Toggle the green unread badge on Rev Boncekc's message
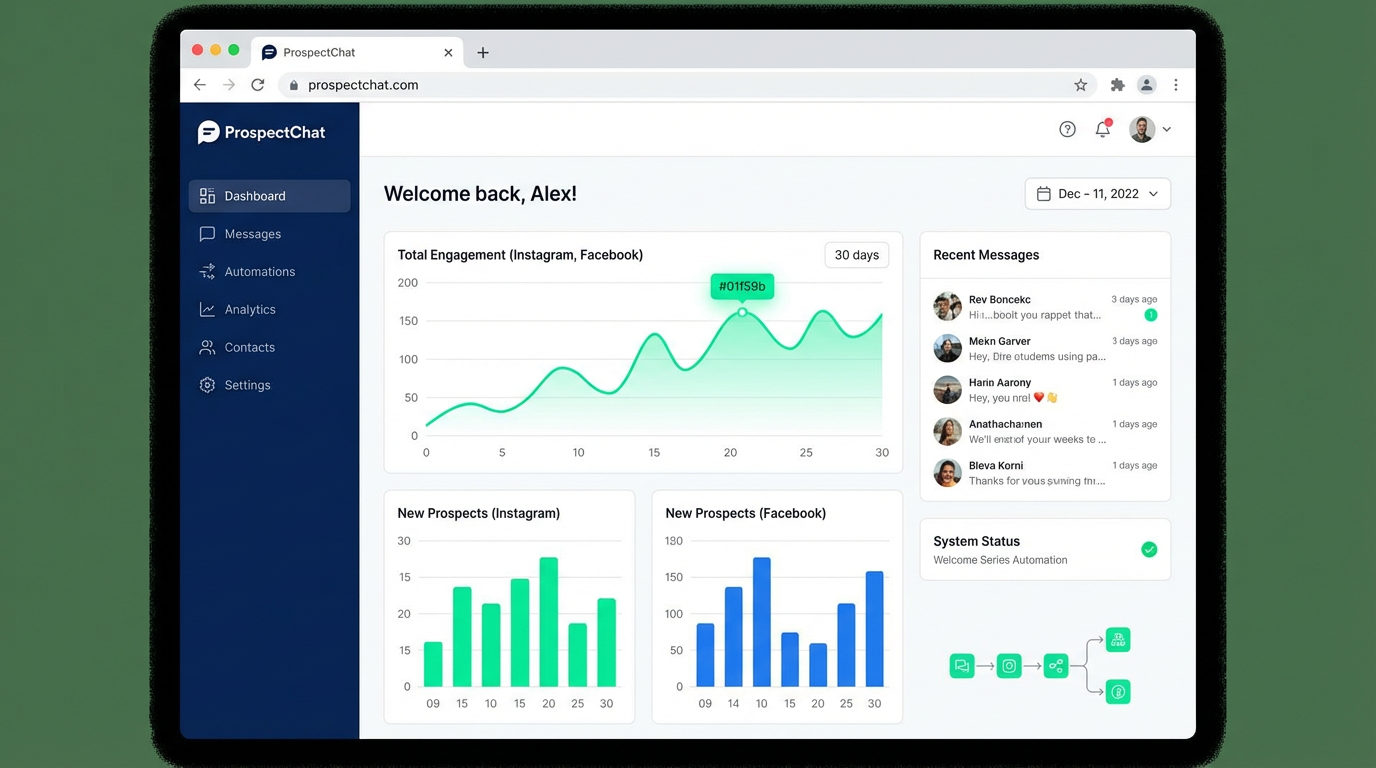Screen dimensions: 1376x768 [x=1151, y=314]
